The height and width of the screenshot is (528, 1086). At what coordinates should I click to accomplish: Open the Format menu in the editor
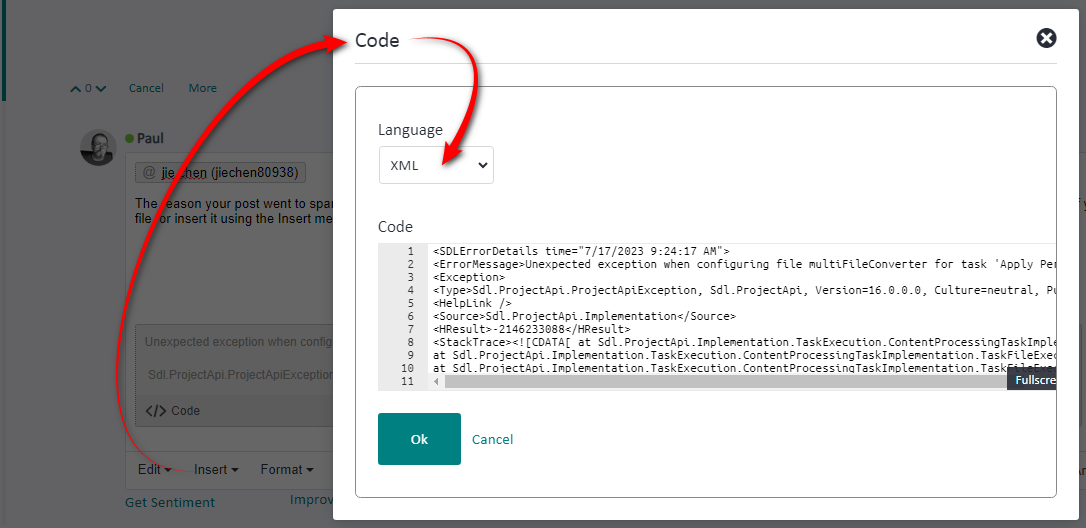[287, 469]
